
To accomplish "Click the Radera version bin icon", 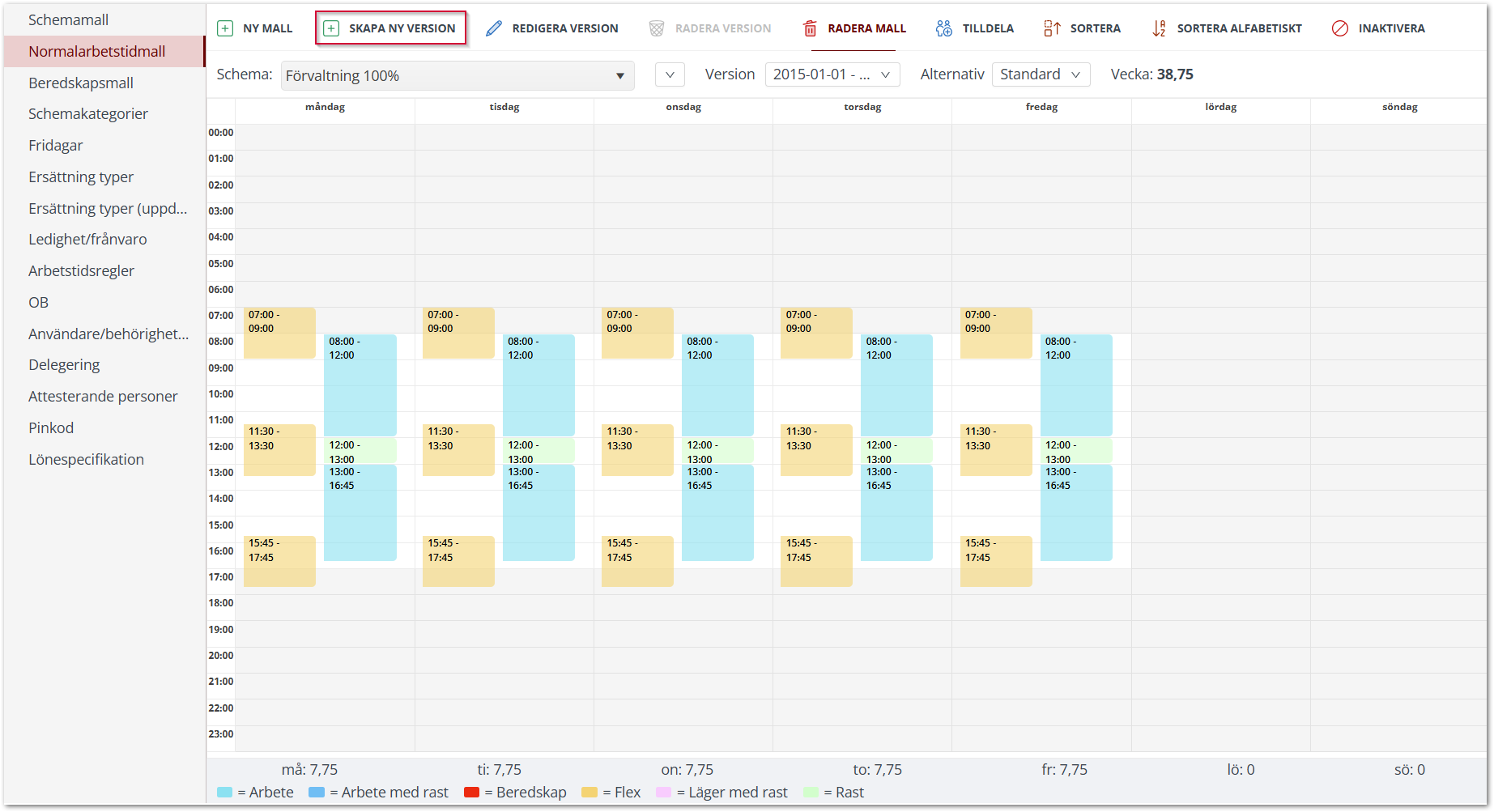I will pyautogui.click(x=657, y=28).
